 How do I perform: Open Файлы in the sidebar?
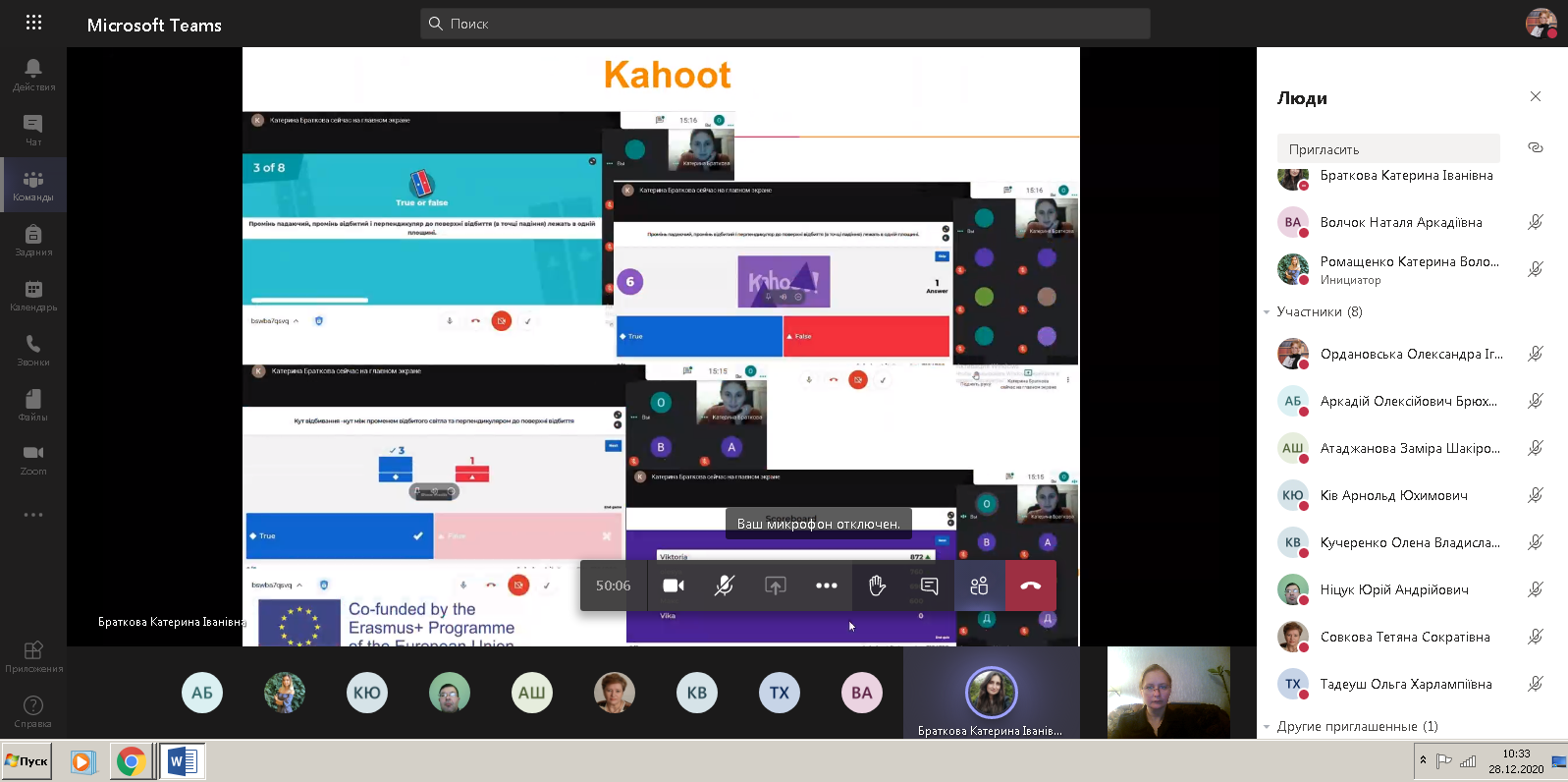tap(33, 405)
